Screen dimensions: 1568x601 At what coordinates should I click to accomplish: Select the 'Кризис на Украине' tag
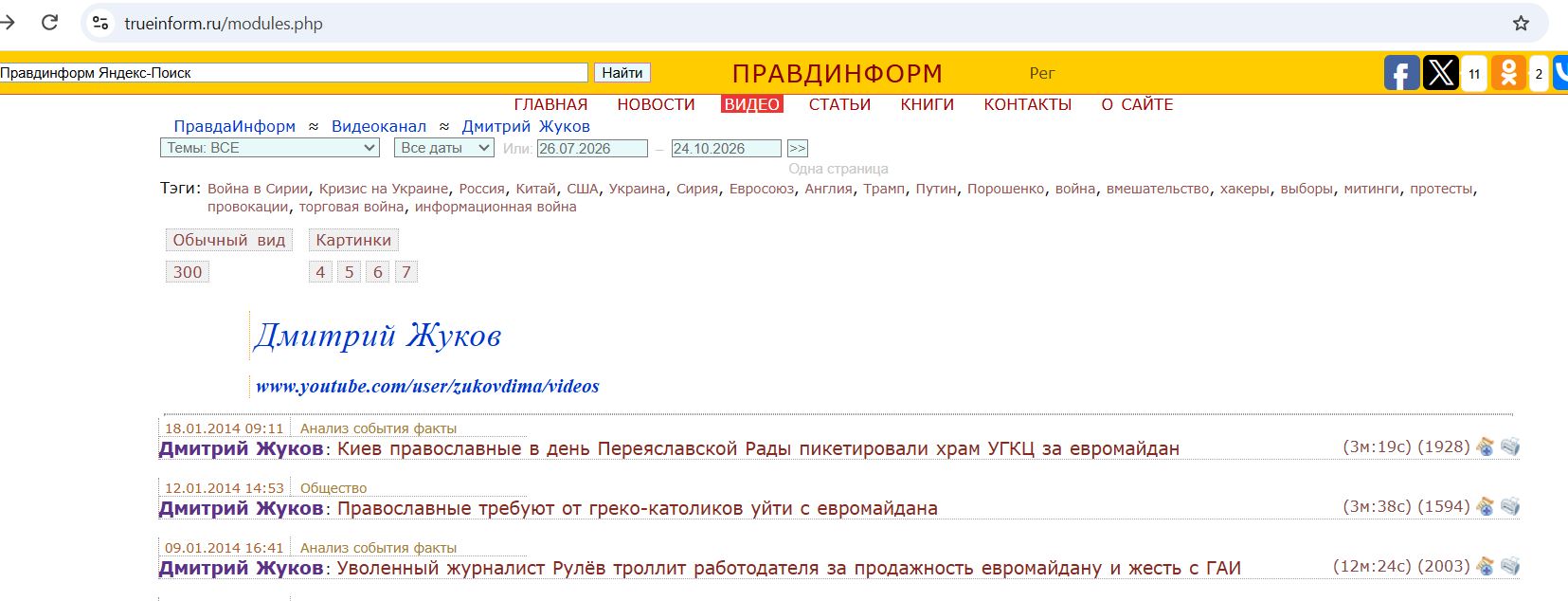[384, 189]
